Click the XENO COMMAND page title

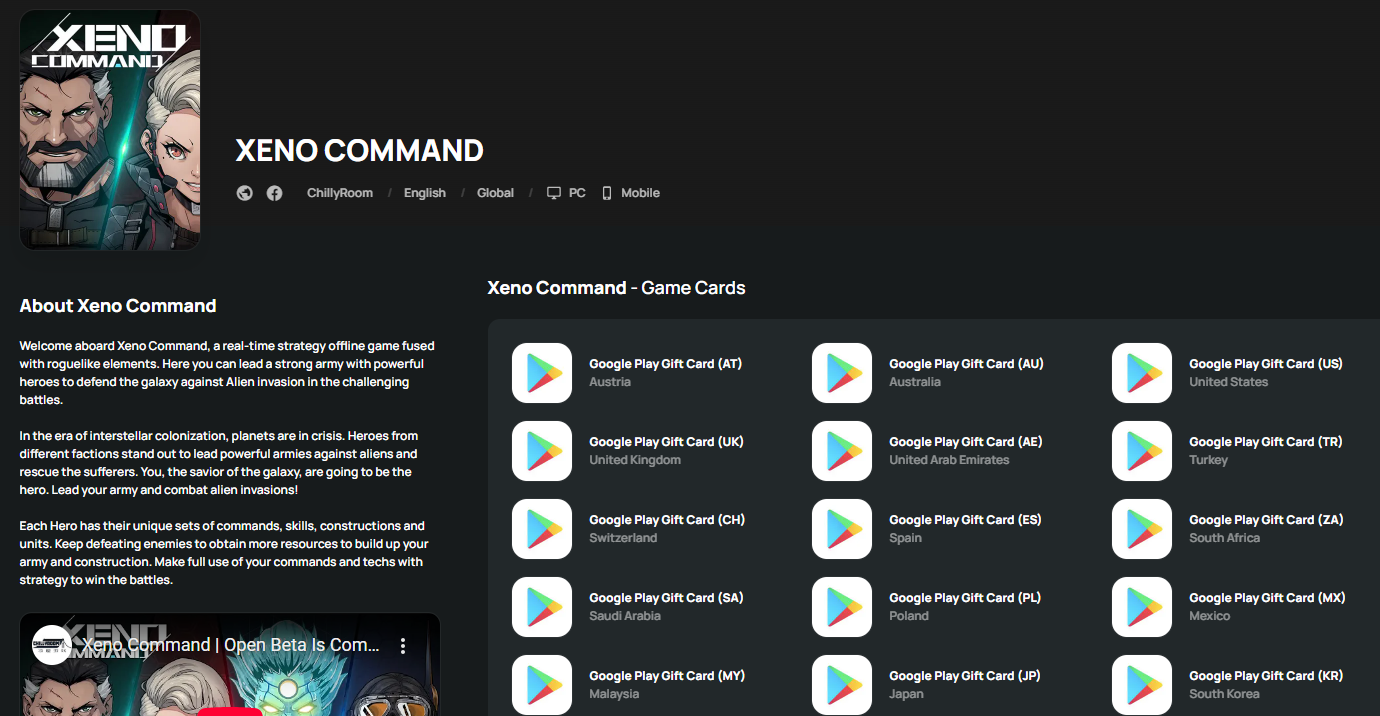(360, 151)
